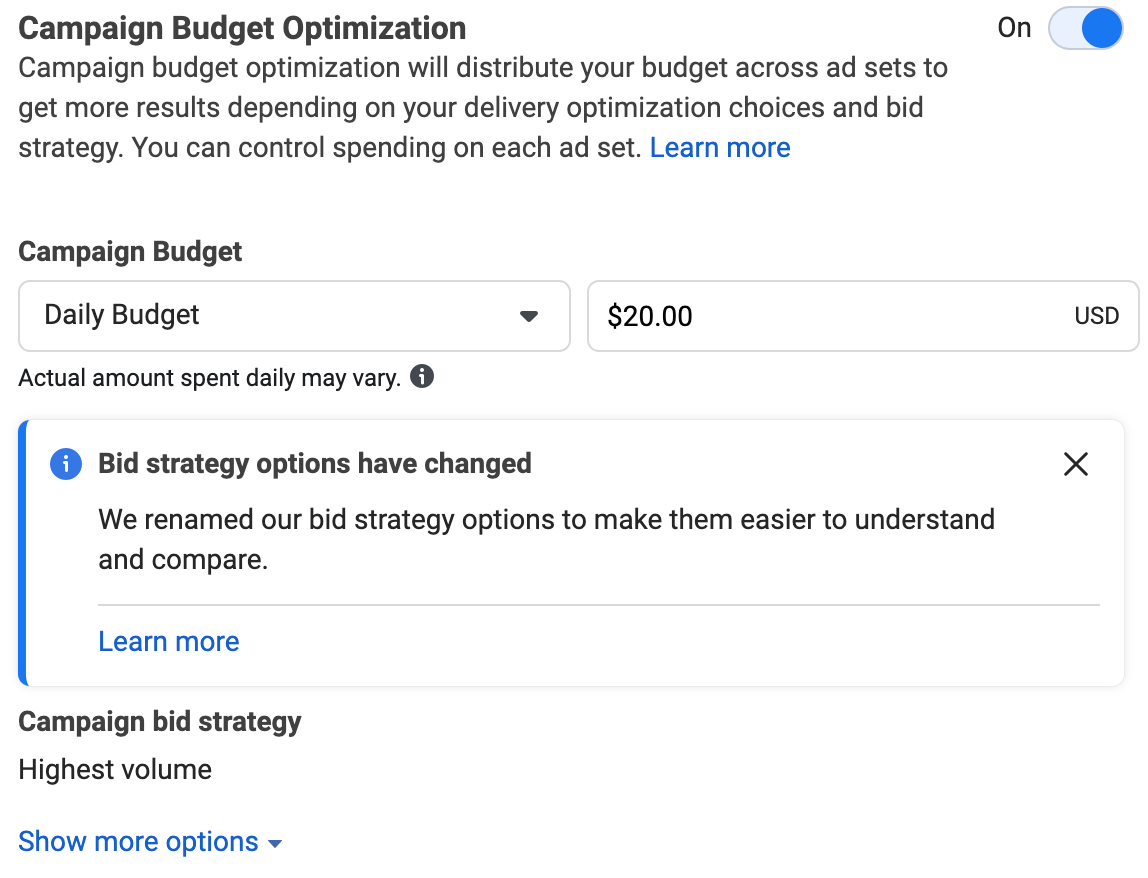Click the Campaign Budget section label
The height and width of the screenshot is (878, 1148).
click(x=130, y=251)
